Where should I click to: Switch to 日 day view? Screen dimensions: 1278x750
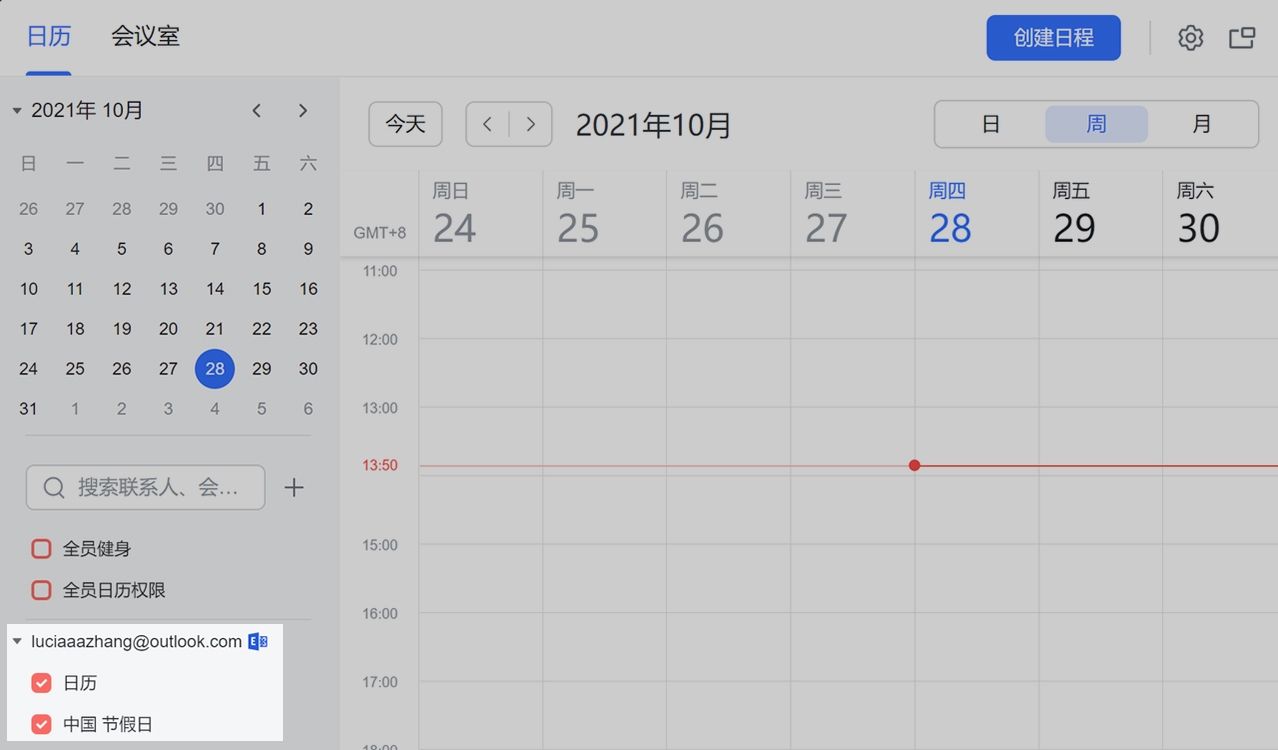(991, 124)
